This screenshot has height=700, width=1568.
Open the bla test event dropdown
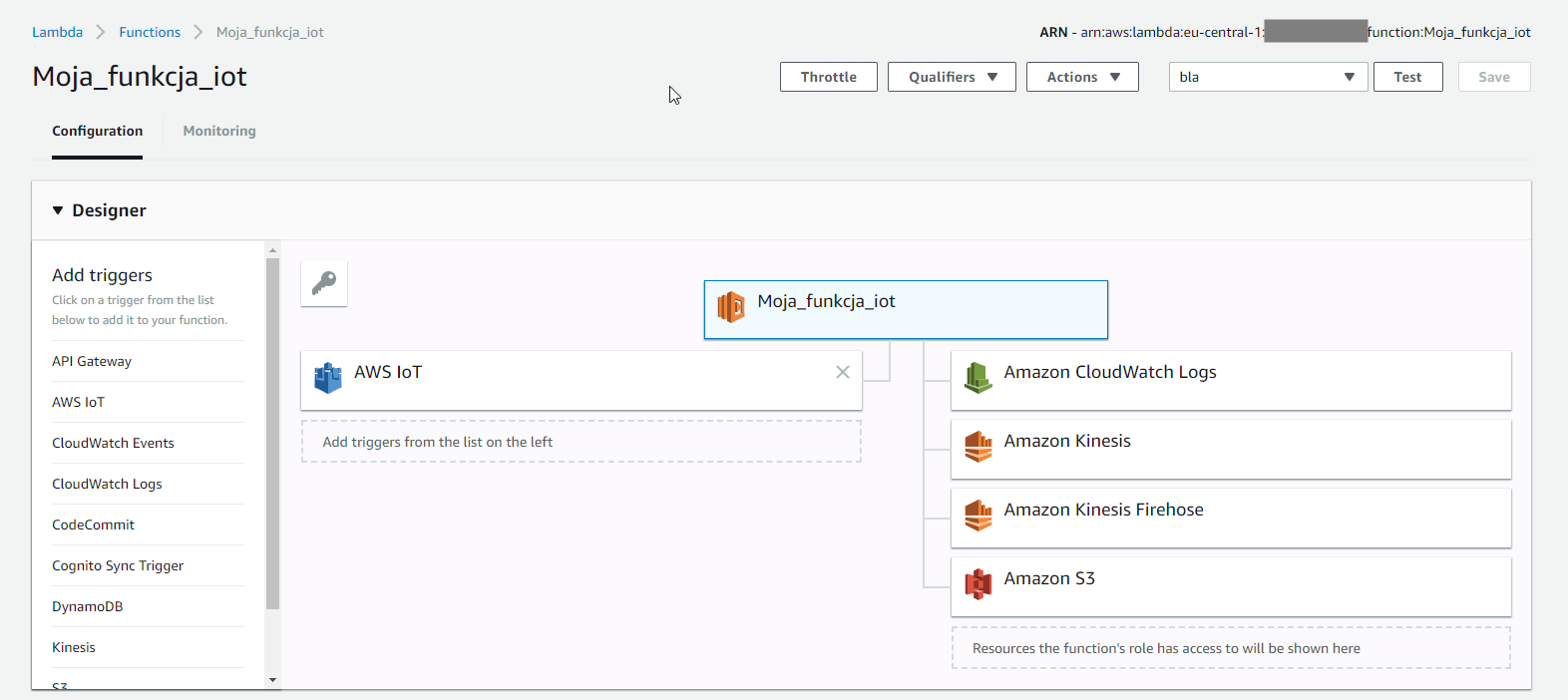[x=1267, y=77]
